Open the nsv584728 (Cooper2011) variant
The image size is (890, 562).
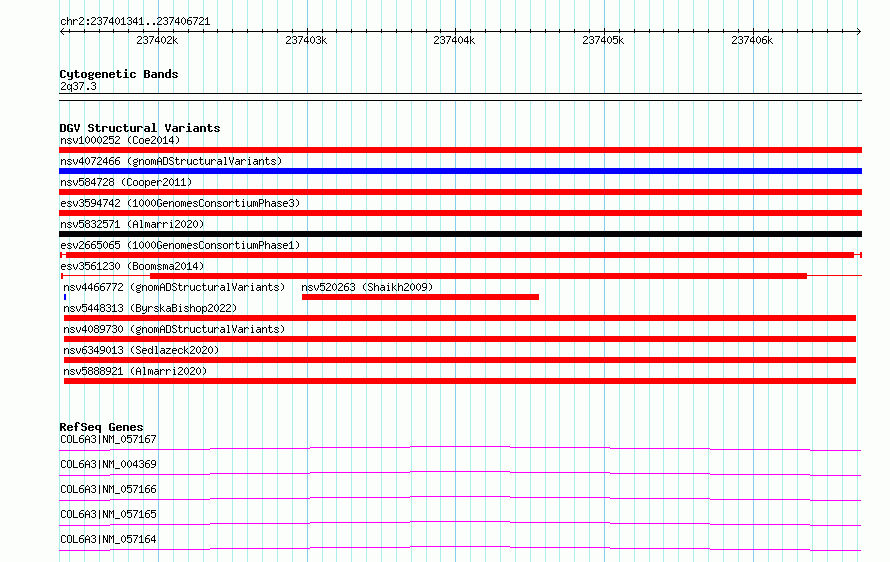point(126,182)
